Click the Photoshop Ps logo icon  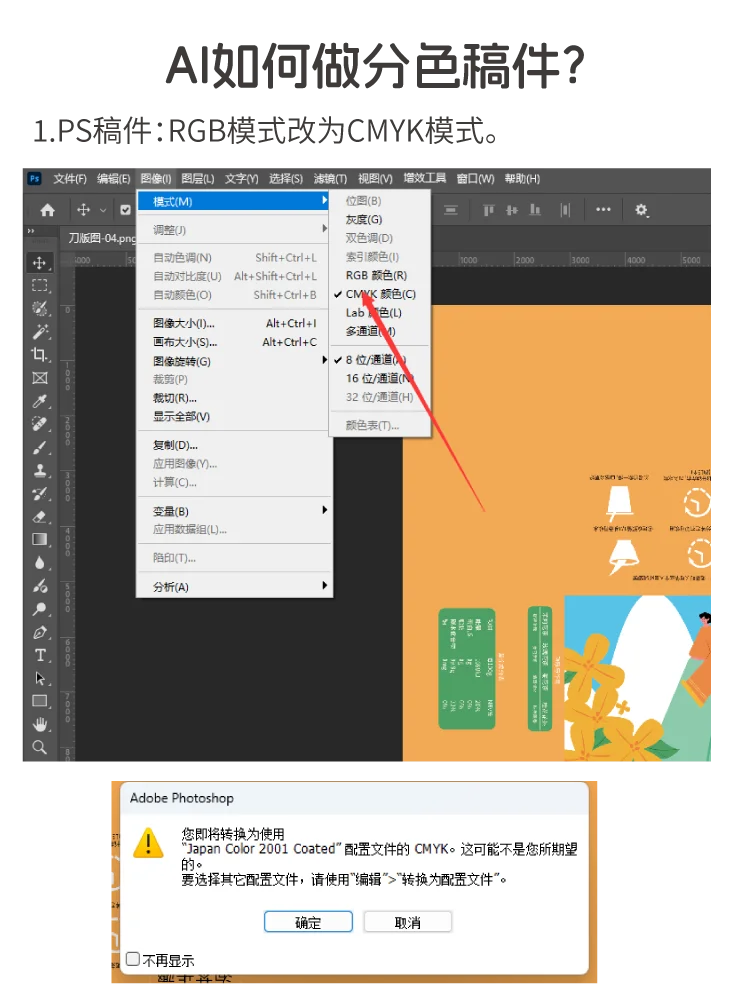point(34,179)
